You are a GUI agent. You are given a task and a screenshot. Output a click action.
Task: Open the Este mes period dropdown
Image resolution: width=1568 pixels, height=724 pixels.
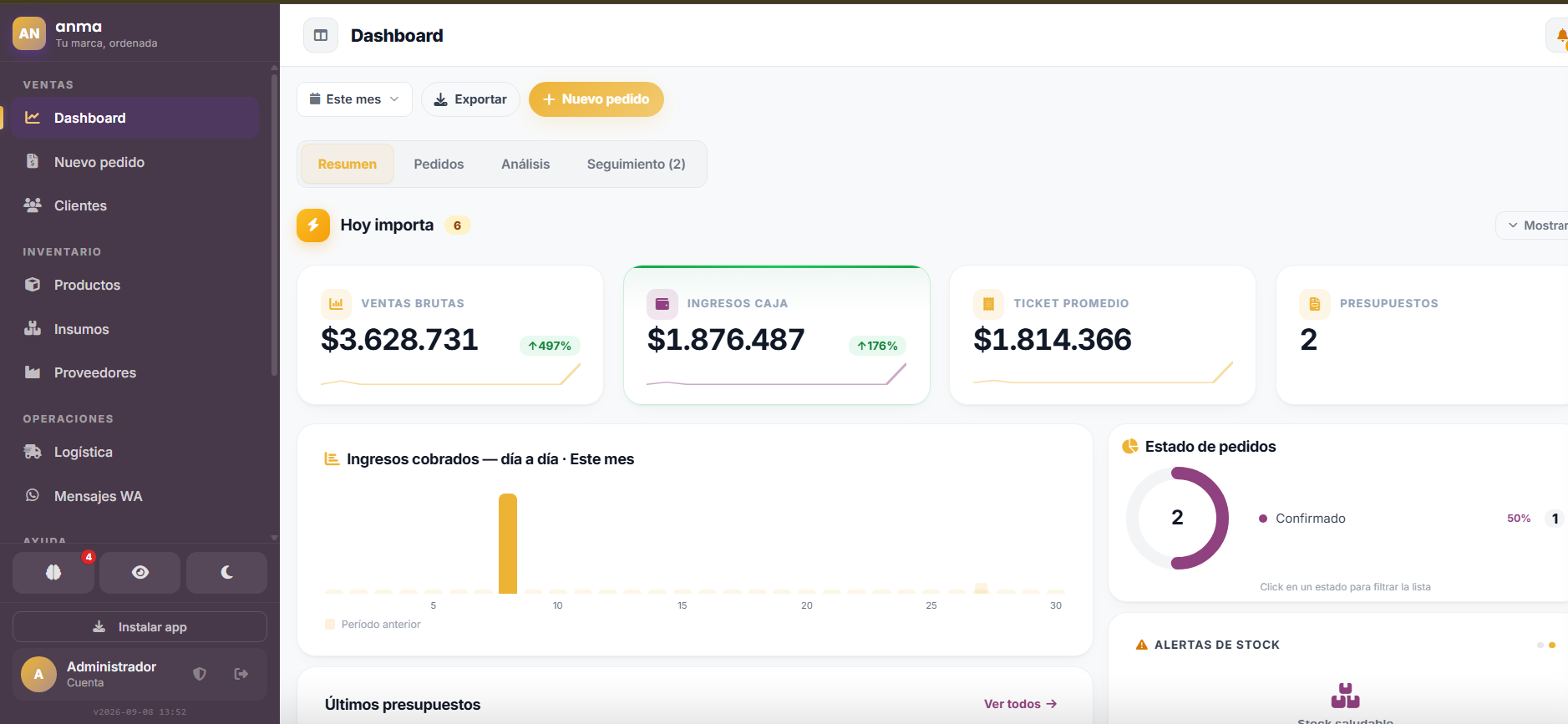(x=354, y=99)
